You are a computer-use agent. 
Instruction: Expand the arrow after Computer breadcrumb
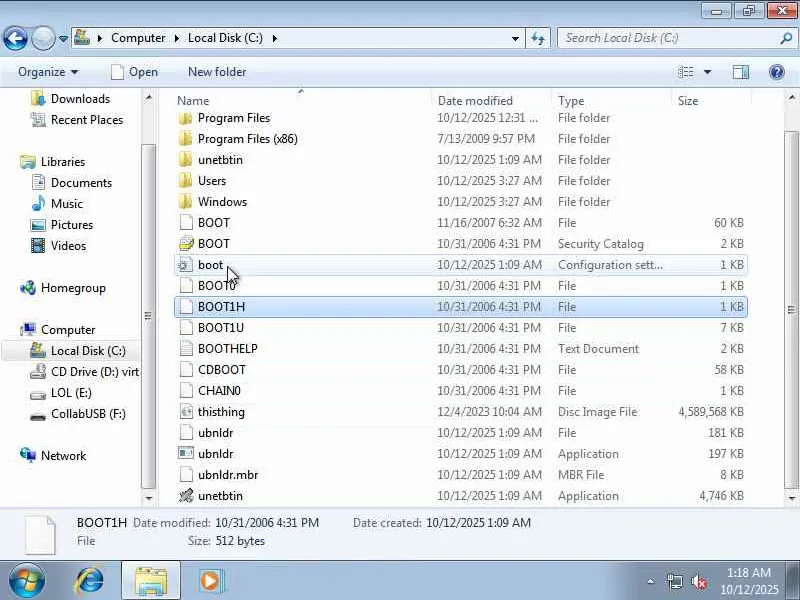pyautogui.click(x=177, y=38)
